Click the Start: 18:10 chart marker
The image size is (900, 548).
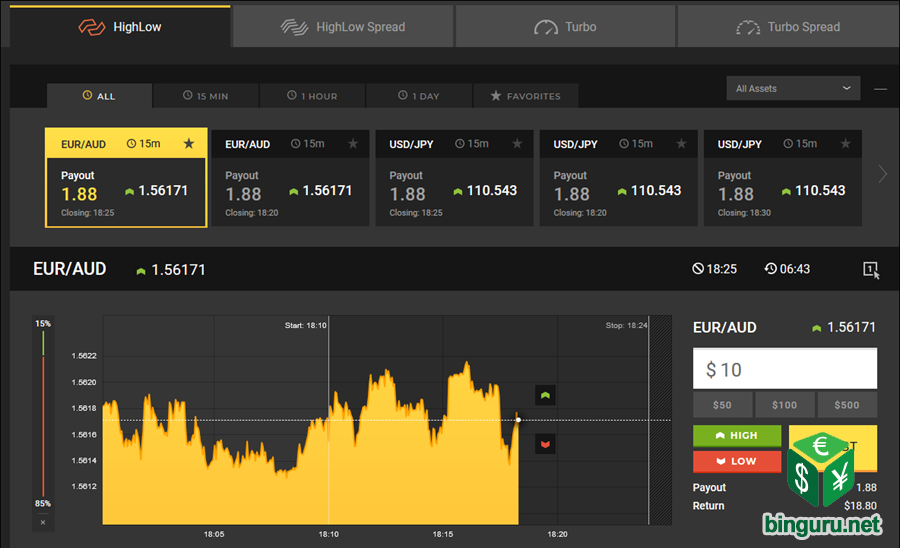click(x=306, y=325)
